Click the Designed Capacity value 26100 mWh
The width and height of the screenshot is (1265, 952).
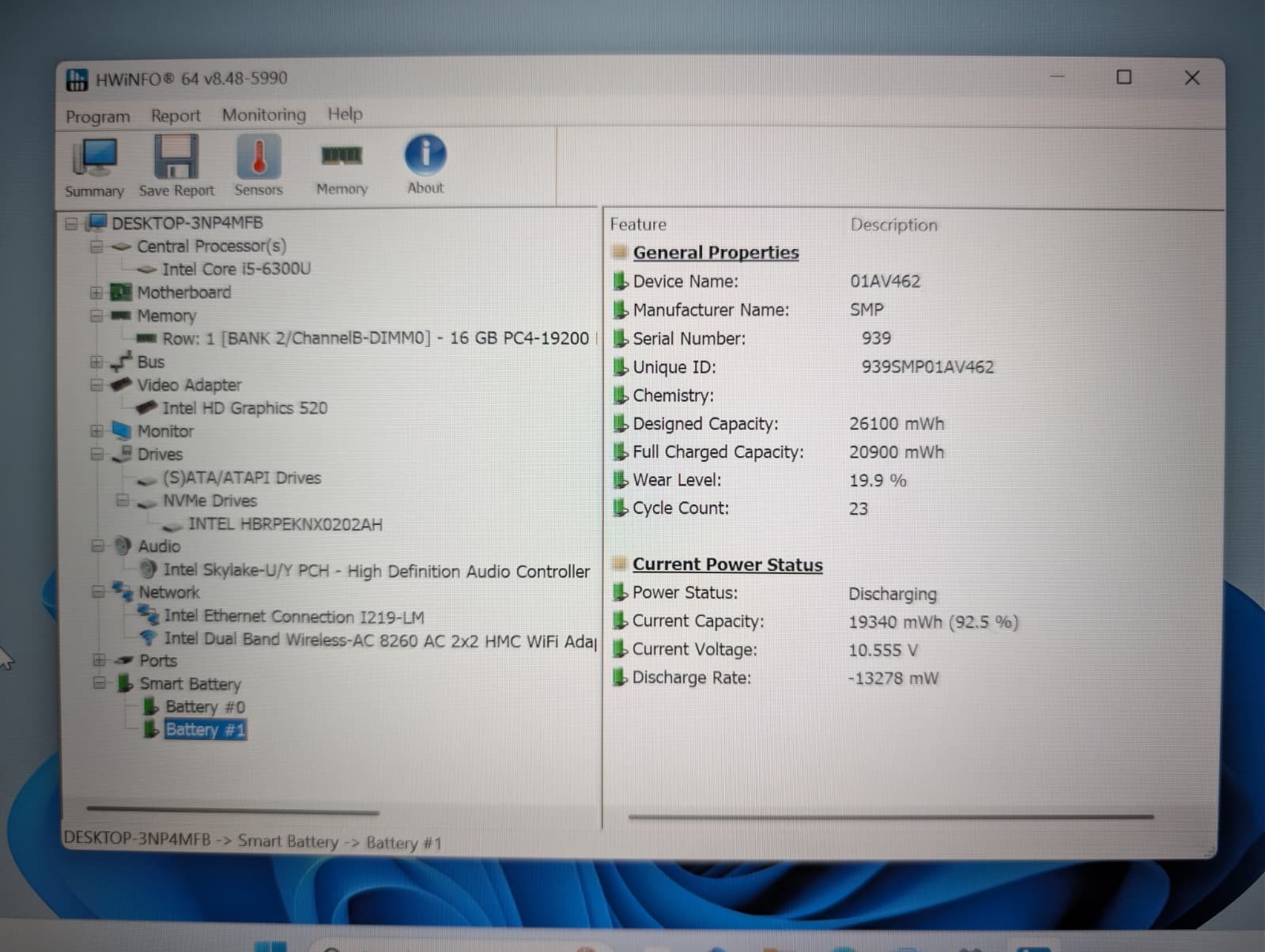897,424
